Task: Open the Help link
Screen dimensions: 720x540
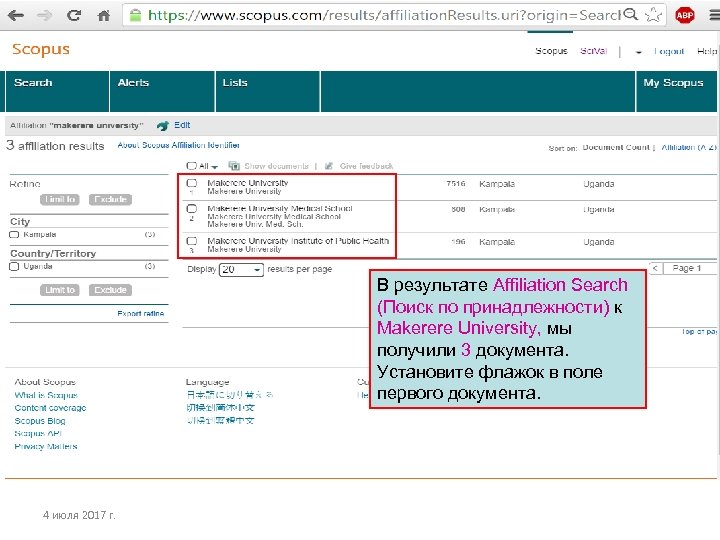Action: [x=707, y=51]
